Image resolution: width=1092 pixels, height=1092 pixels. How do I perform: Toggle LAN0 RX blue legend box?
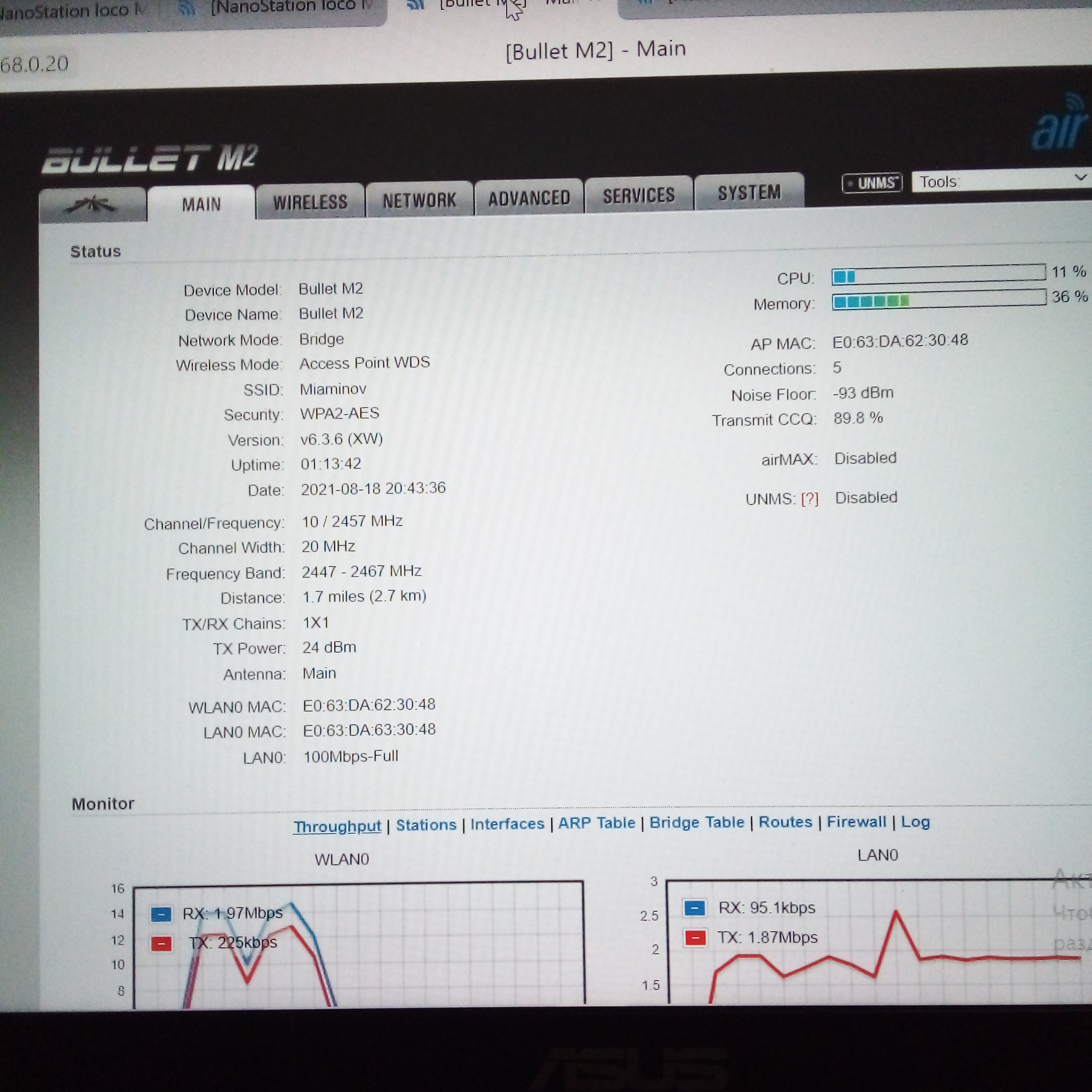pyautogui.click(x=695, y=908)
